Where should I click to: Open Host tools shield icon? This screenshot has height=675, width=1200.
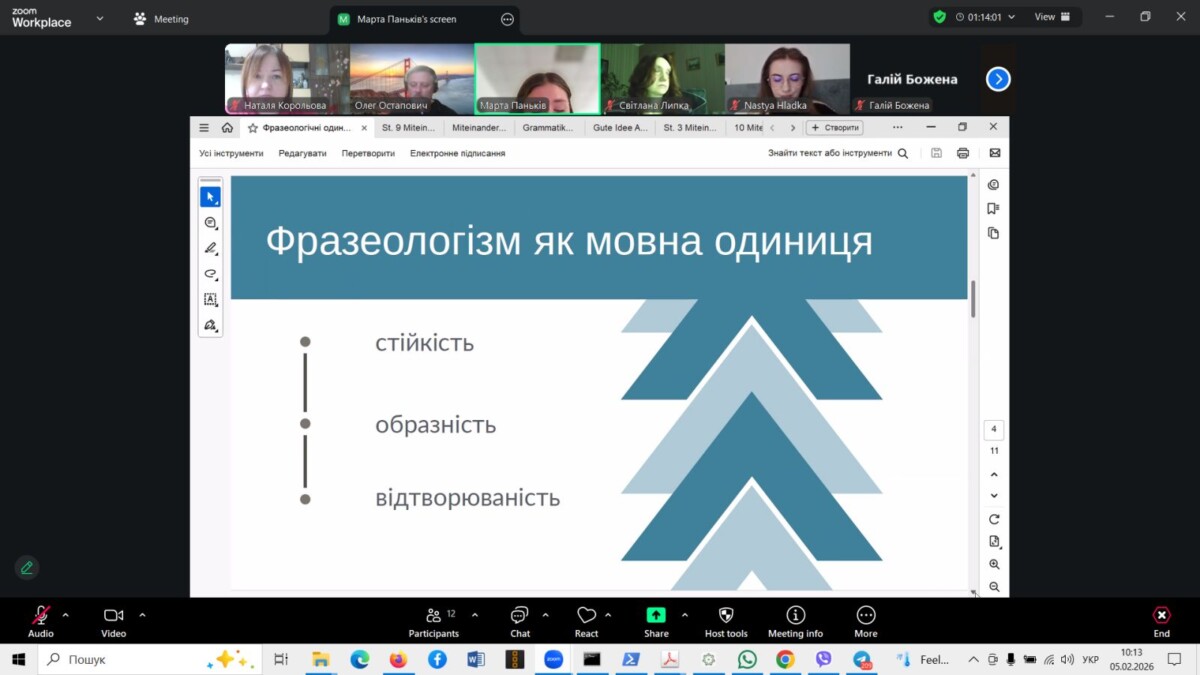tap(726, 621)
